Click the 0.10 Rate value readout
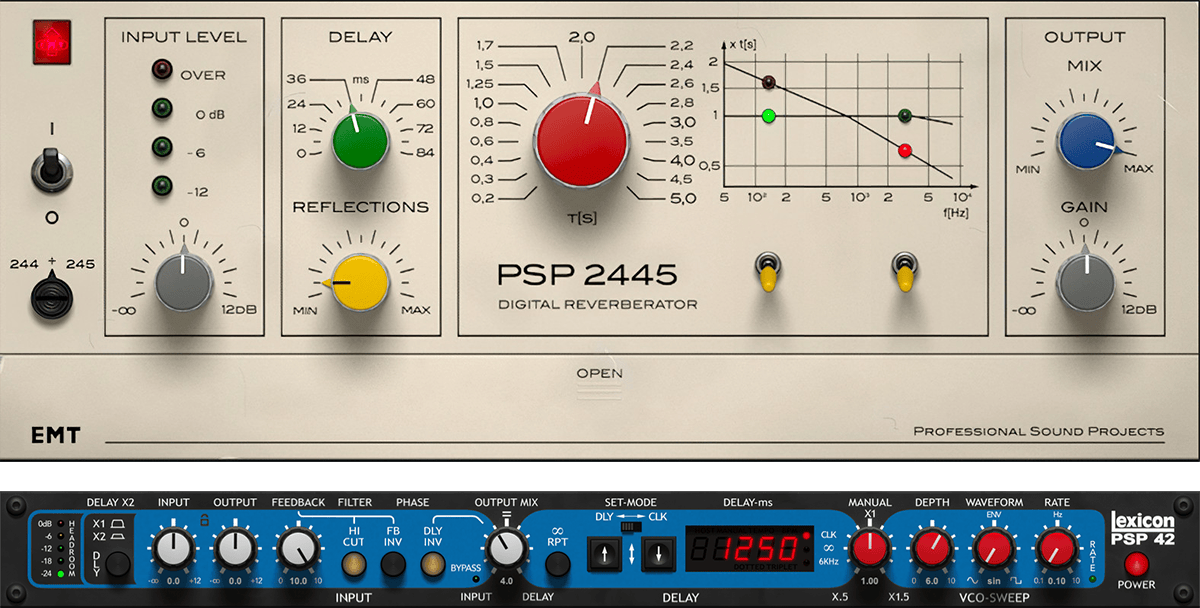Image resolution: width=1200 pixels, height=608 pixels. [1056, 581]
